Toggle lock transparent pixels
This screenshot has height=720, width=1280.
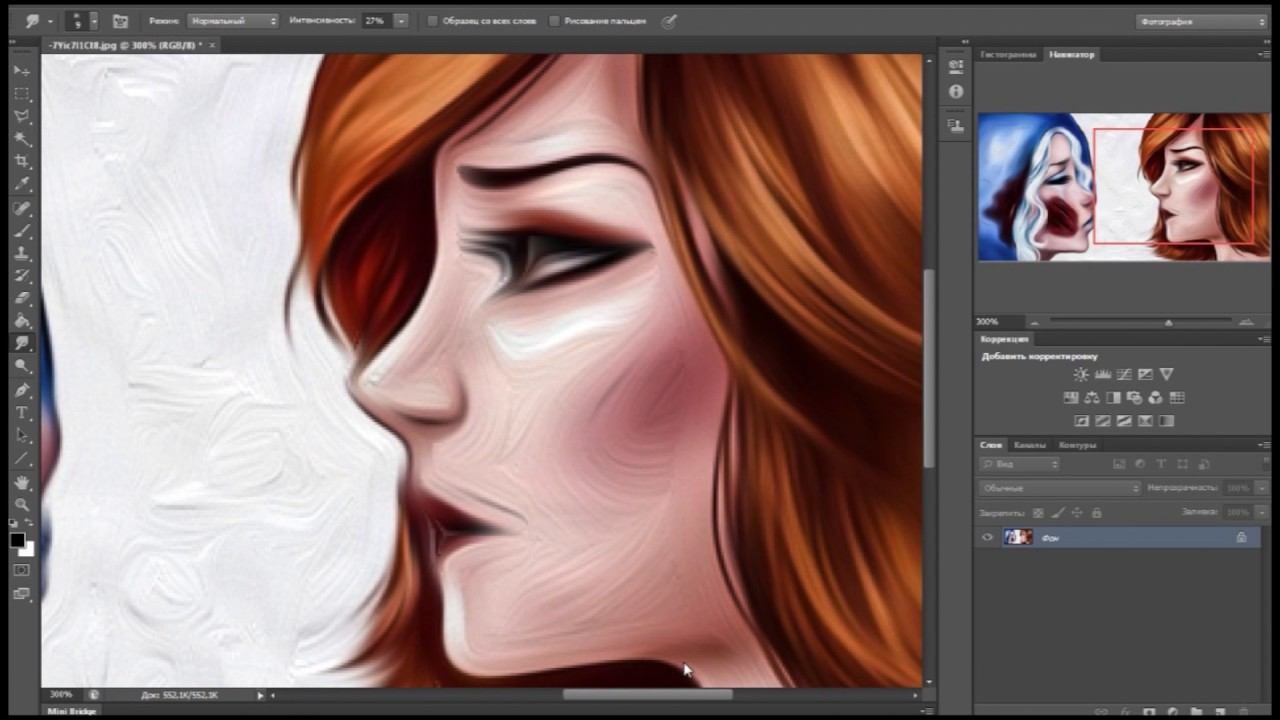point(1038,512)
